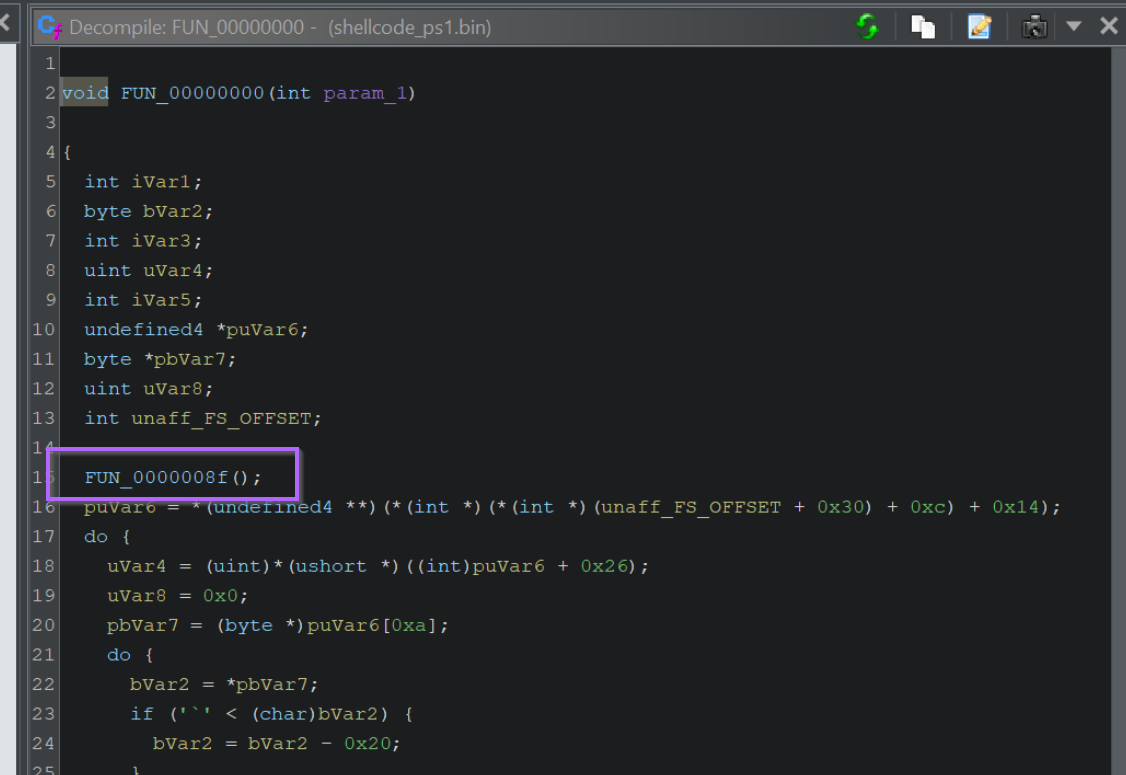This screenshot has width=1126, height=775.
Task: Select puVar6 variable declaration on line 10
Action: 264,329
